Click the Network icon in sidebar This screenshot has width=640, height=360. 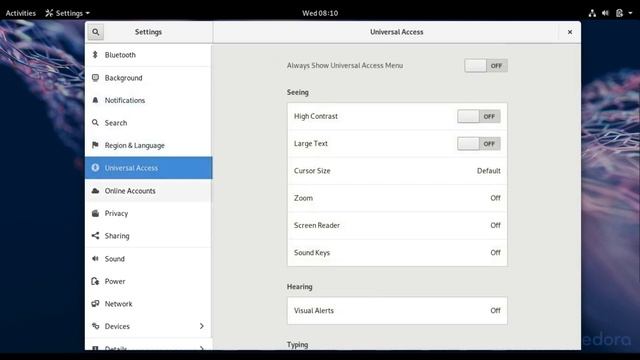click(95, 303)
